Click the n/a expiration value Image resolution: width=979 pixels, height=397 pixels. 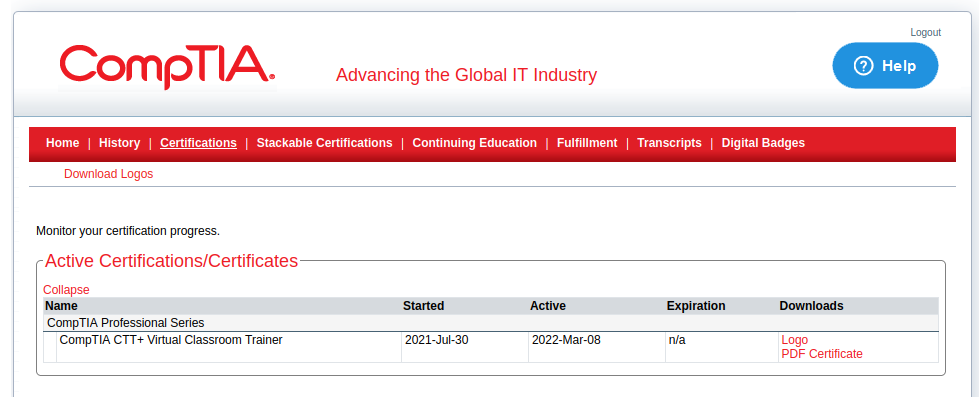tap(677, 340)
